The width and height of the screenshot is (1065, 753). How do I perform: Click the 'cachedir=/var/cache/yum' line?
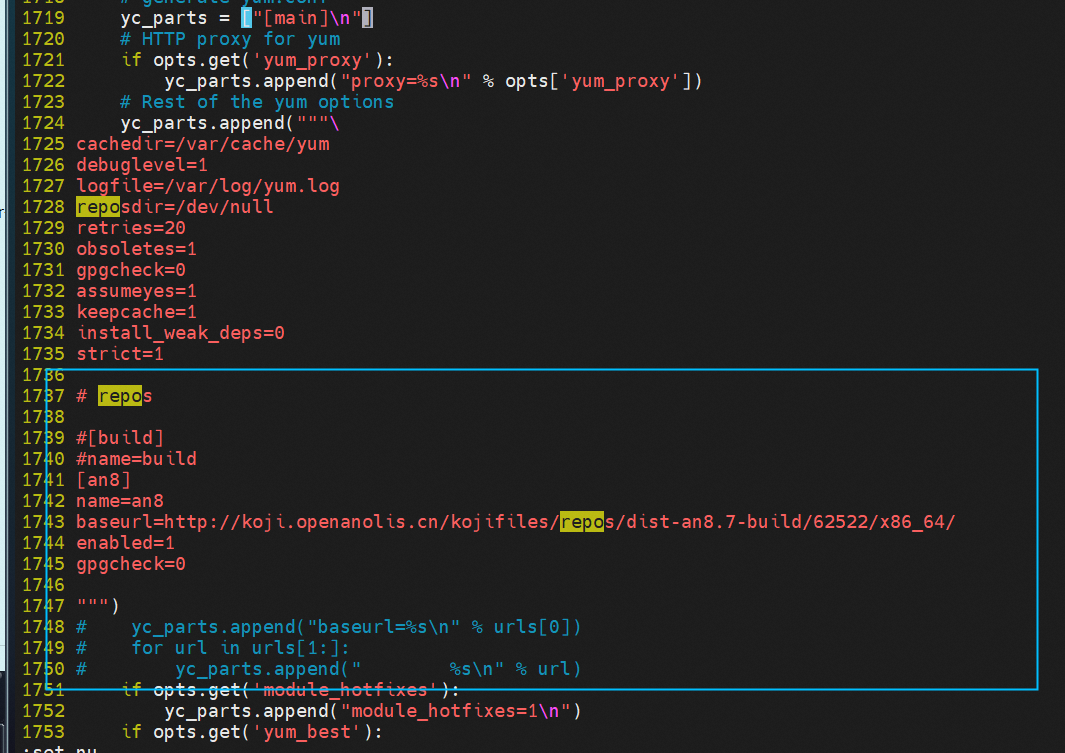pyautogui.click(x=202, y=144)
